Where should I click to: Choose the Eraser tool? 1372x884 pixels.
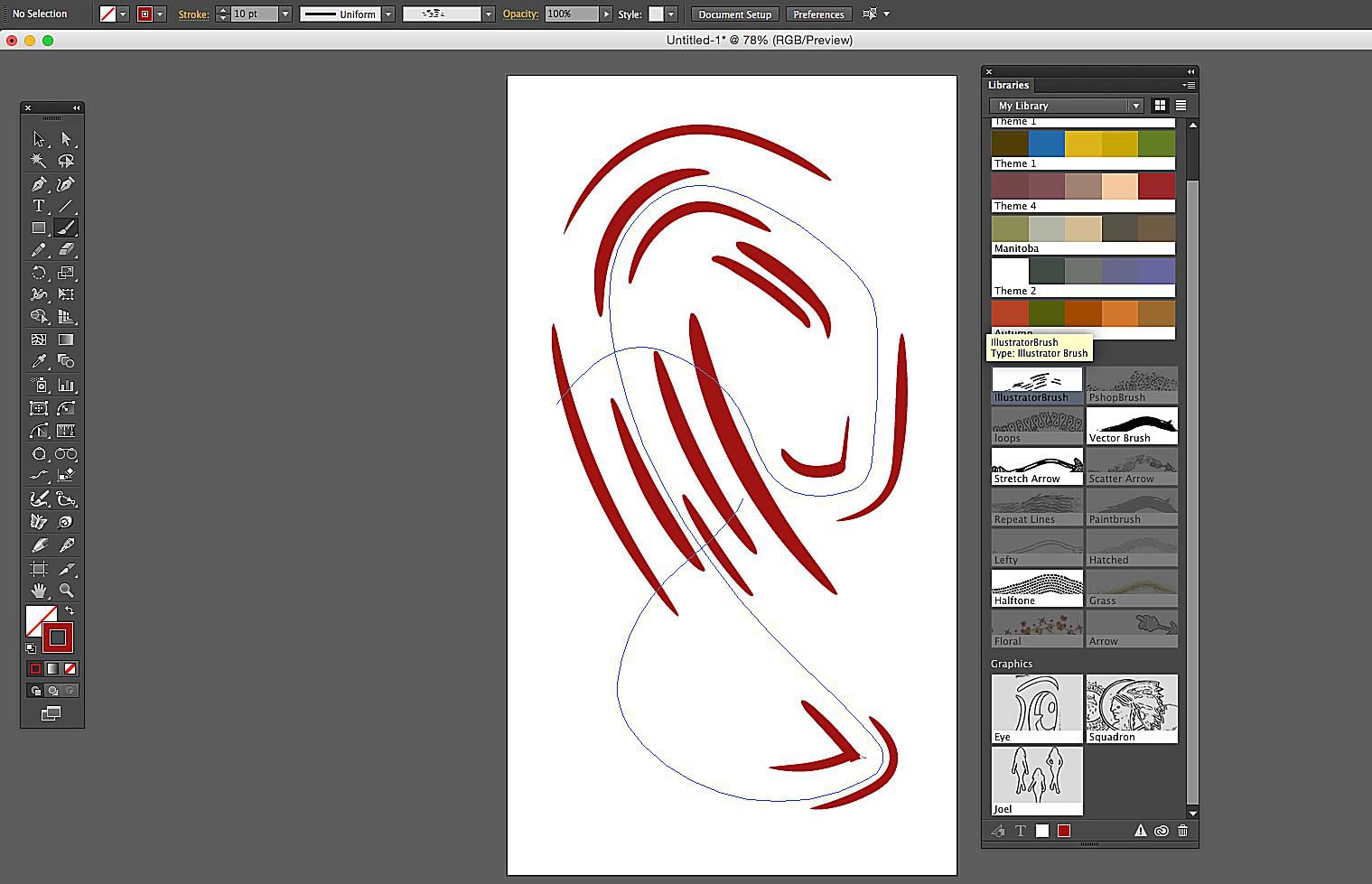66,250
